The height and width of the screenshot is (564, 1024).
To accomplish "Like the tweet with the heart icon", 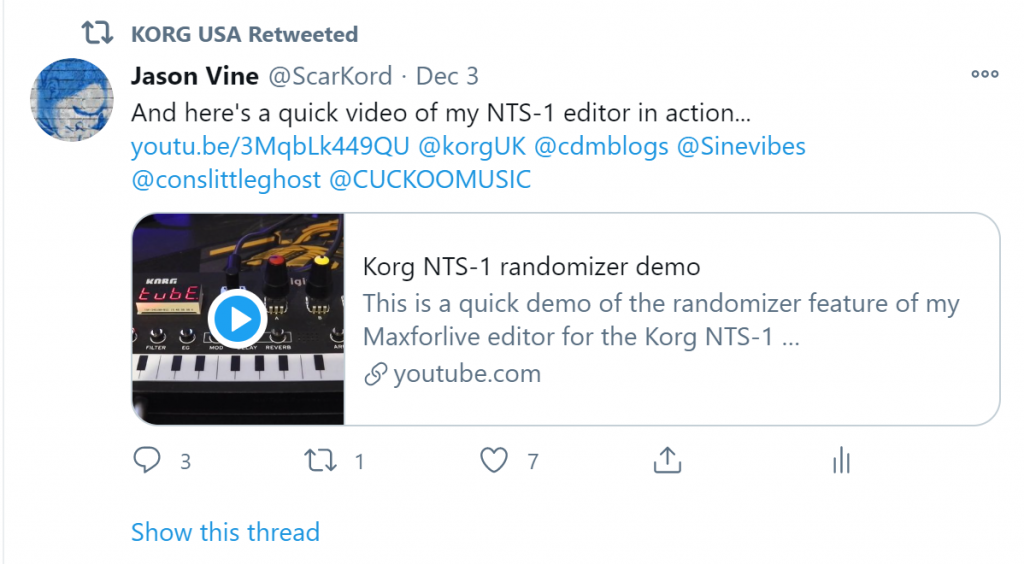I will 494,460.
